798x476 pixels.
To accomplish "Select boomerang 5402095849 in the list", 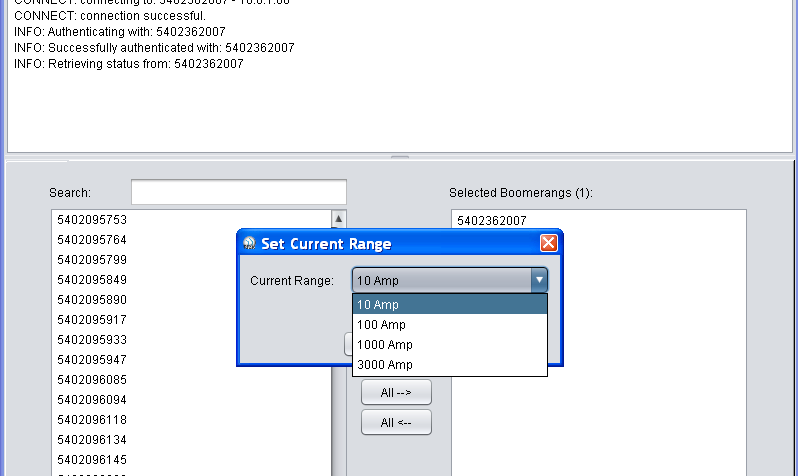I will pyautogui.click(x=191, y=280).
